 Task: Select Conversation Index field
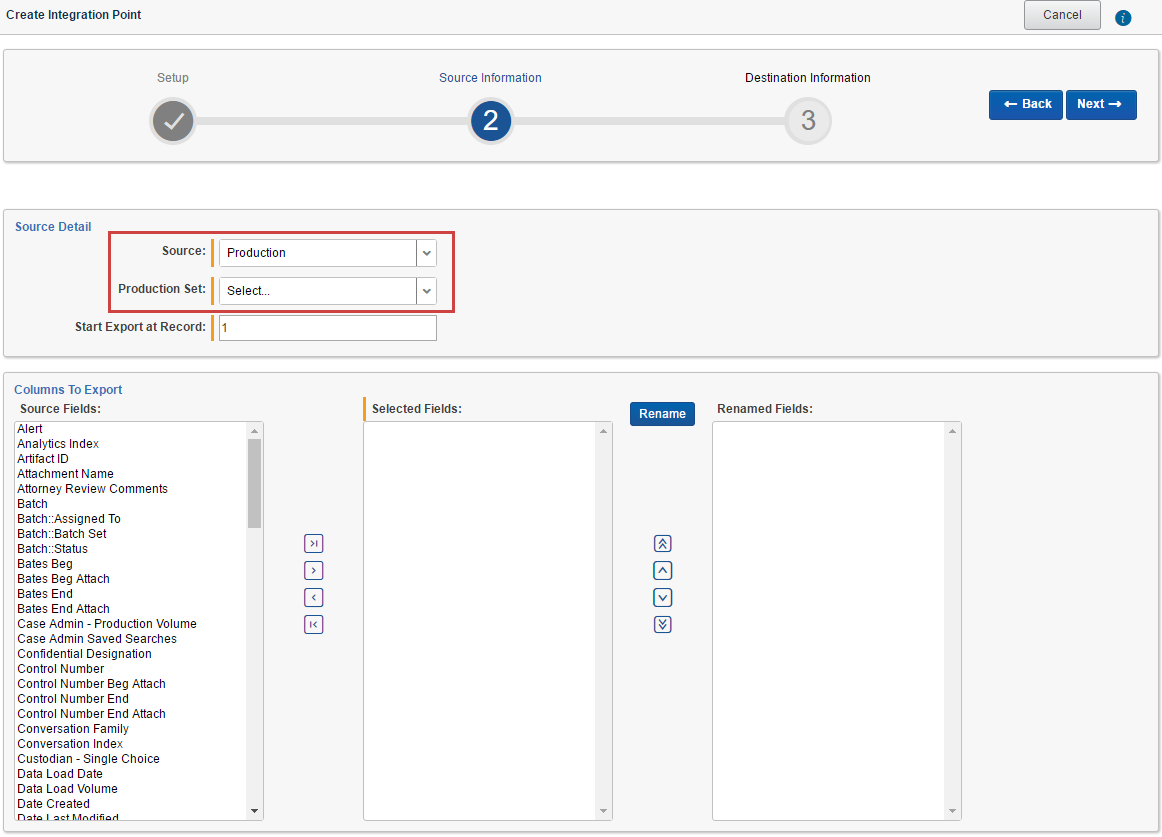70,744
